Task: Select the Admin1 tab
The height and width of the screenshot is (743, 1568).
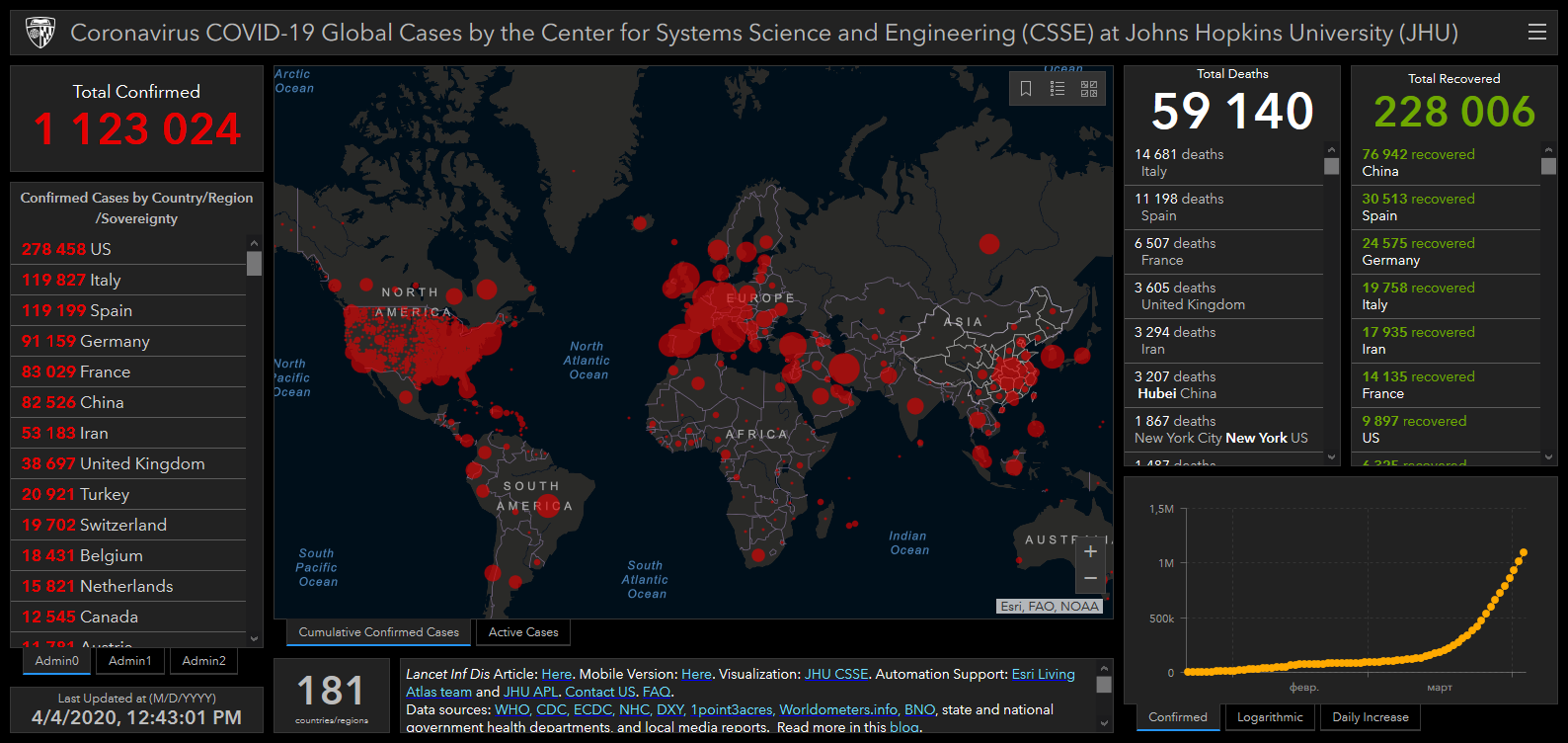Action: tap(130, 661)
